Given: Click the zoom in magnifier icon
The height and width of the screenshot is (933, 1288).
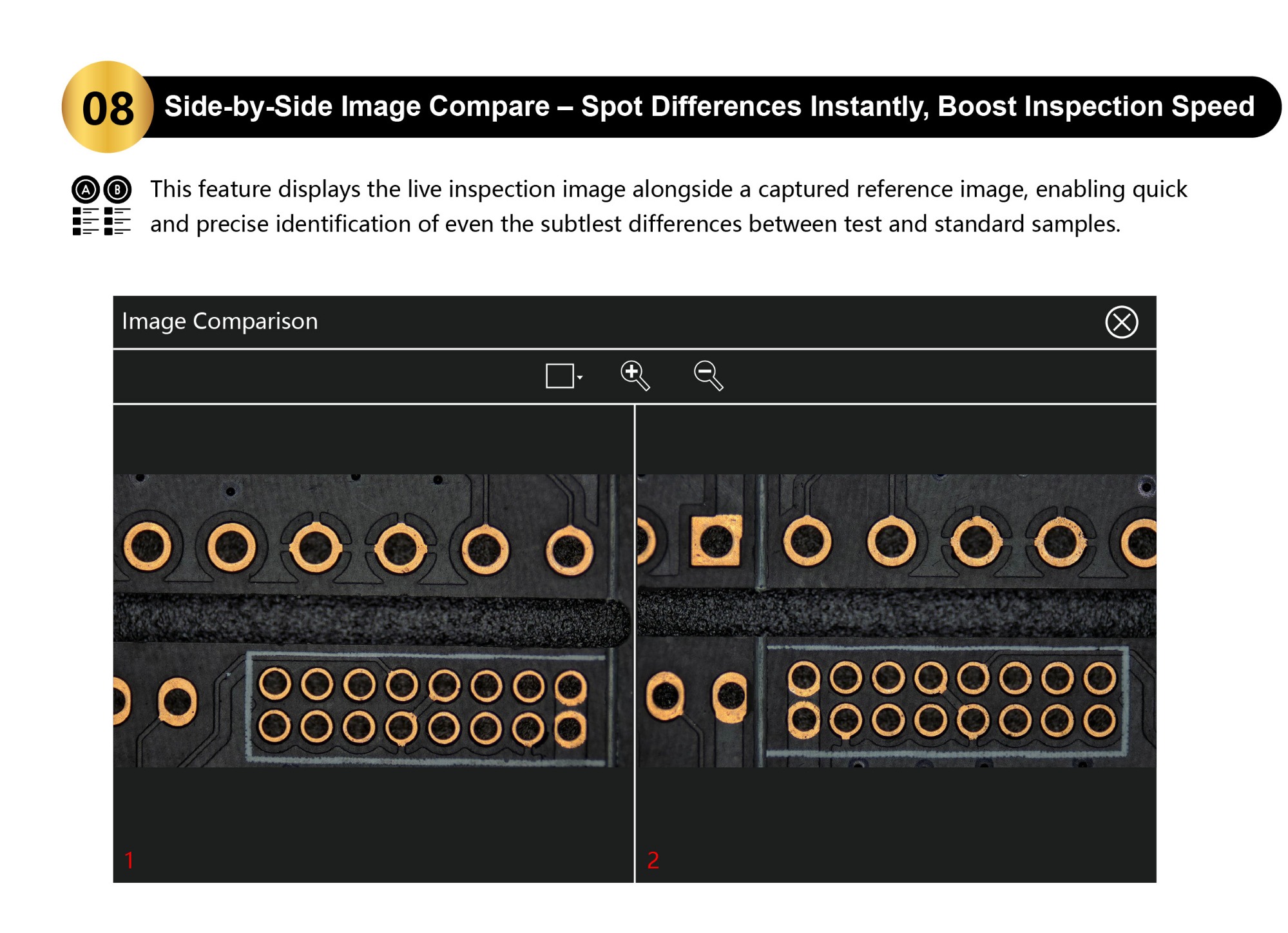Looking at the screenshot, I should (x=635, y=375).
